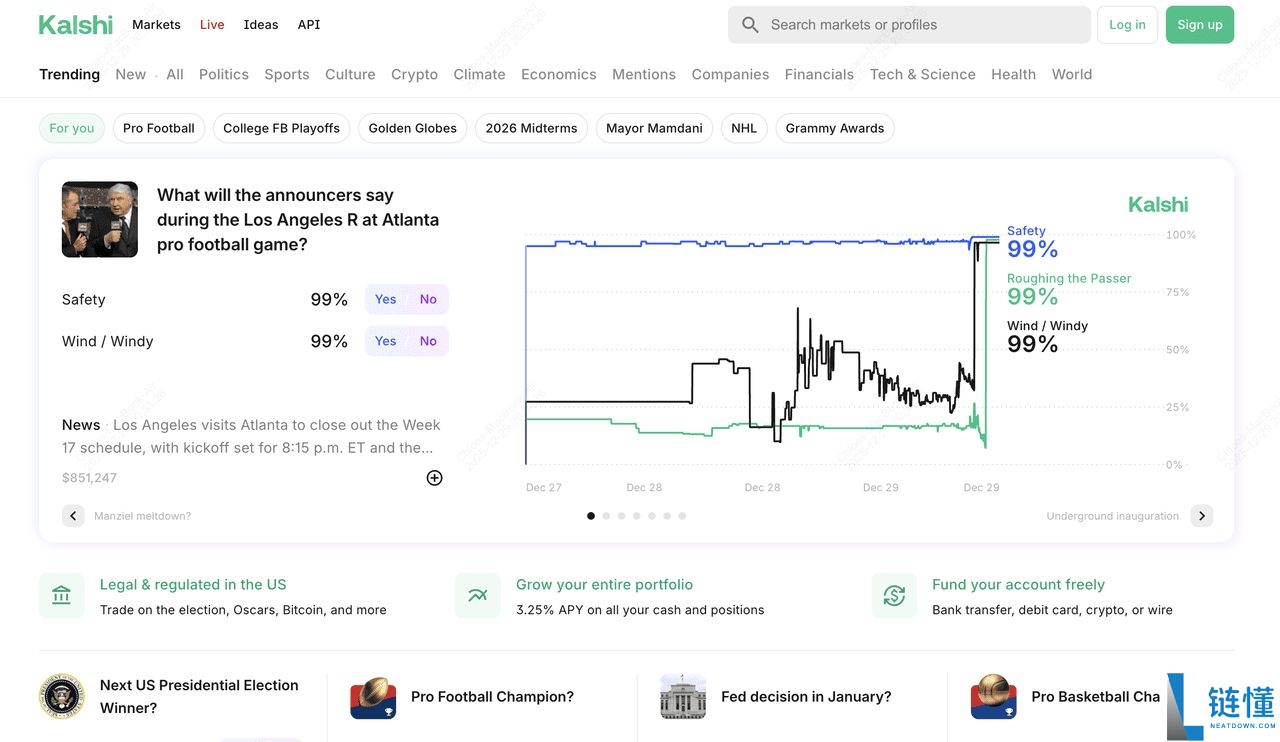This screenshot has width=1280, height=742.
Task: Open the Pro Basketball trophy icon
Action: 994,697
